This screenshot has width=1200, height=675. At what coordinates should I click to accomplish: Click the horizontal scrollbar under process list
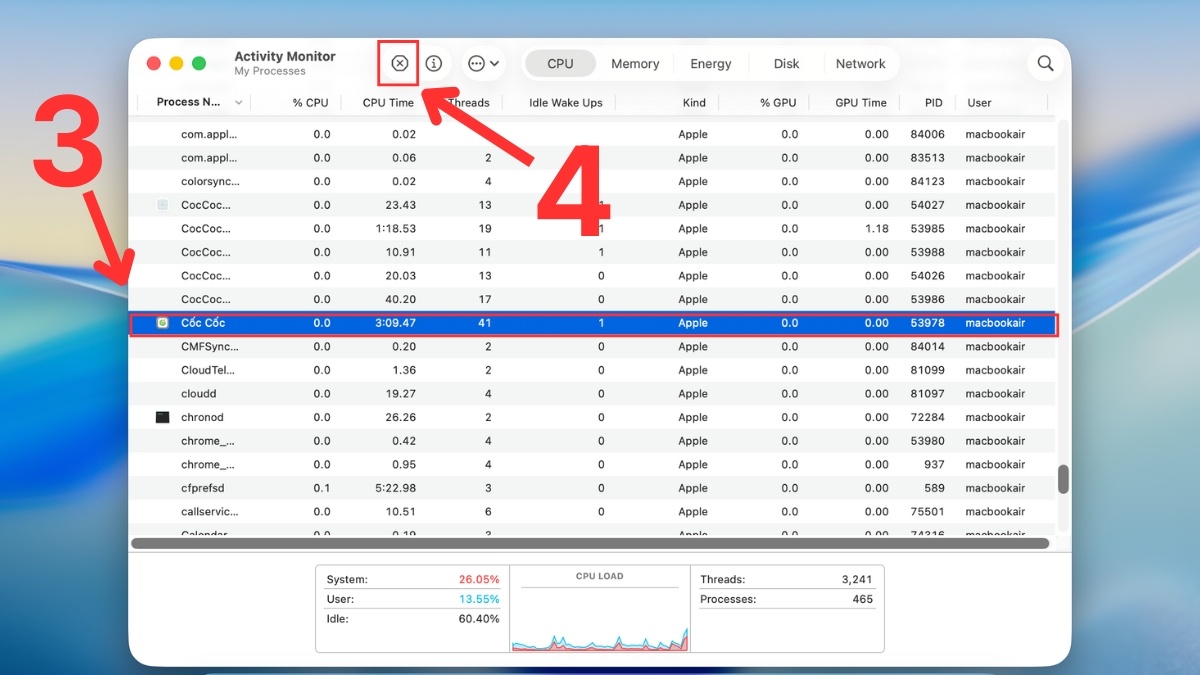(x=590, y=544)
